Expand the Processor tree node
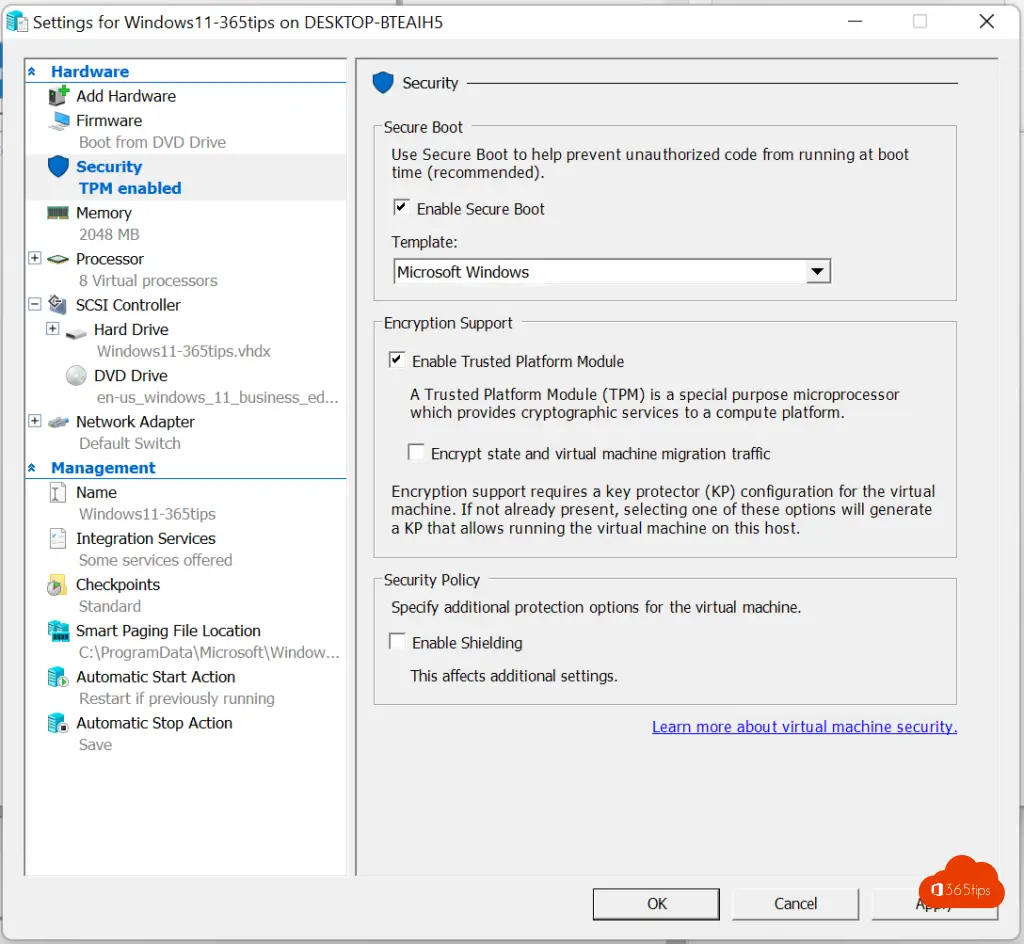This screenshot has width=1024, height=944. pos(35,258)
